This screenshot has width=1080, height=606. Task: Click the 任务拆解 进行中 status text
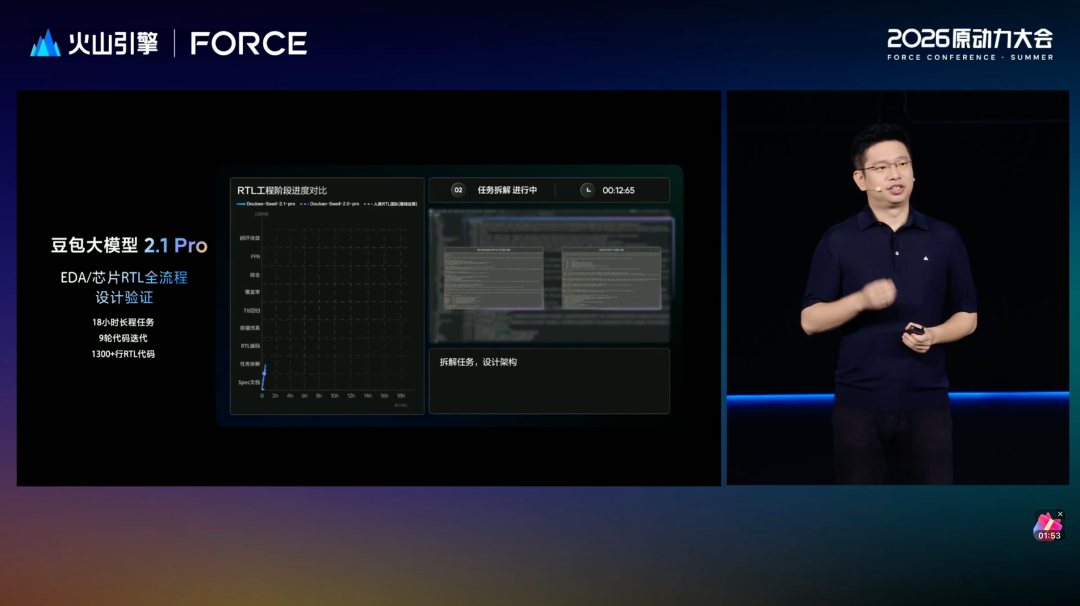pos(508,190)
